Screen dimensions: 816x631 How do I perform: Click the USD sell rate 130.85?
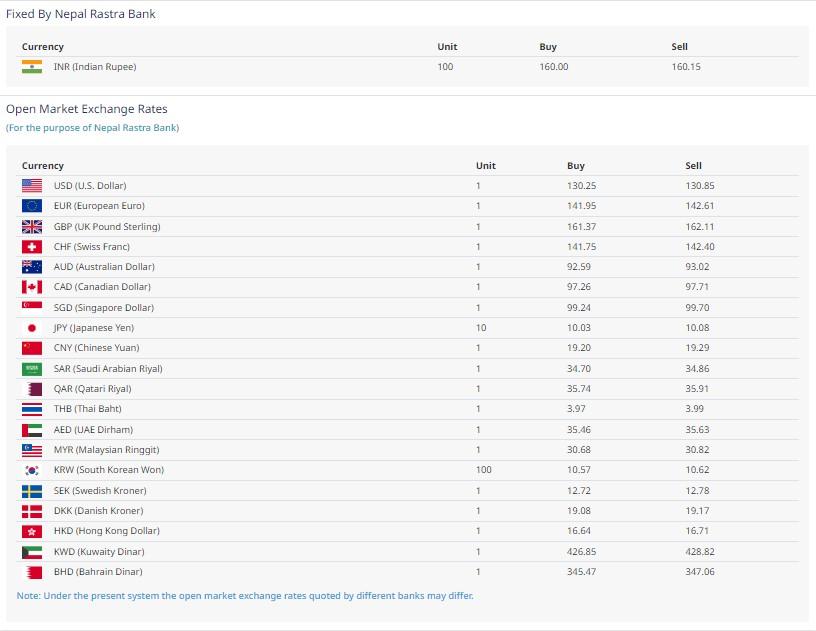tap(700, 186)
